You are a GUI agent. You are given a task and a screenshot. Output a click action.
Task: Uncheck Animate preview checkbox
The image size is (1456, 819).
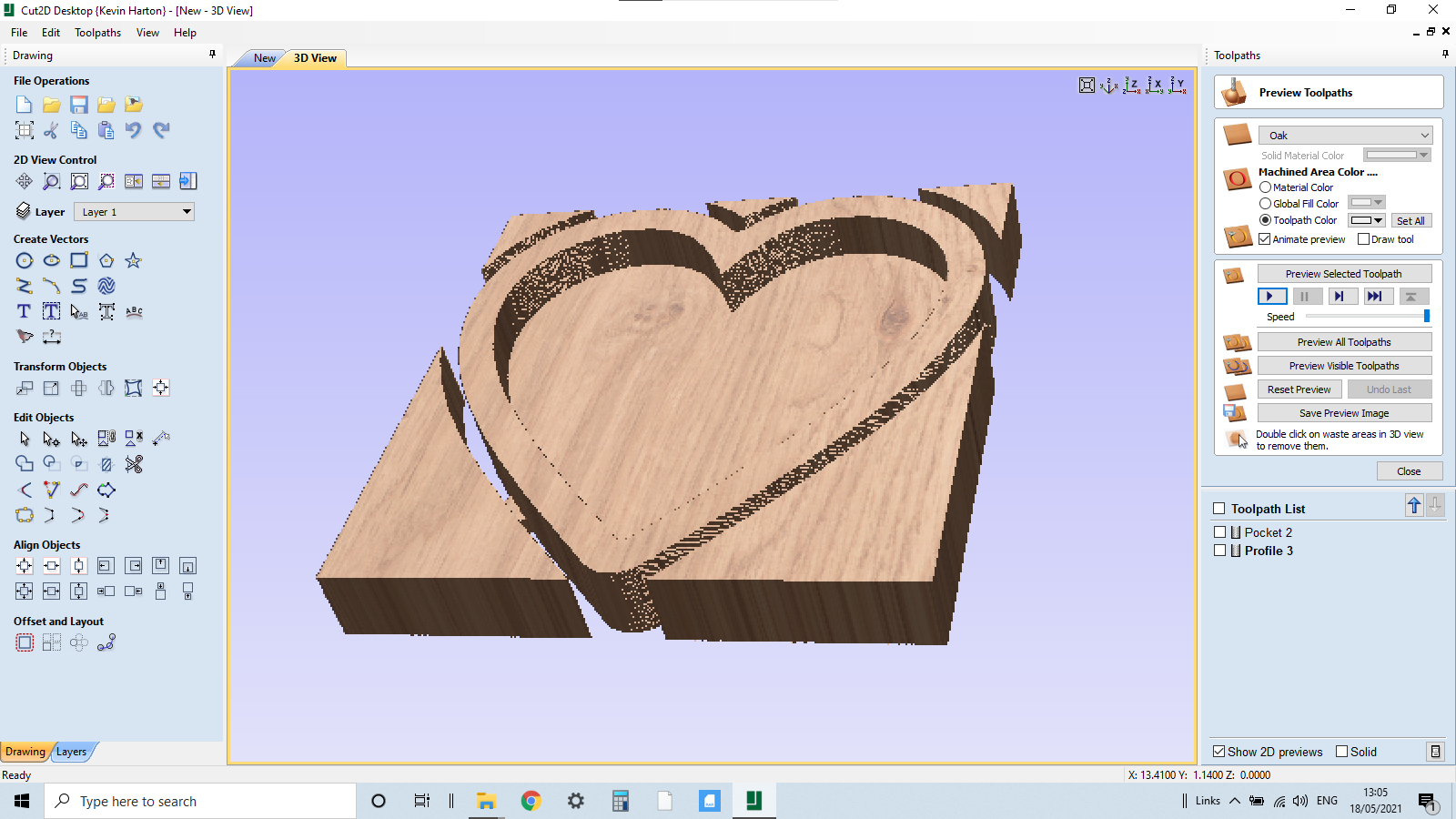(1265, 239)
